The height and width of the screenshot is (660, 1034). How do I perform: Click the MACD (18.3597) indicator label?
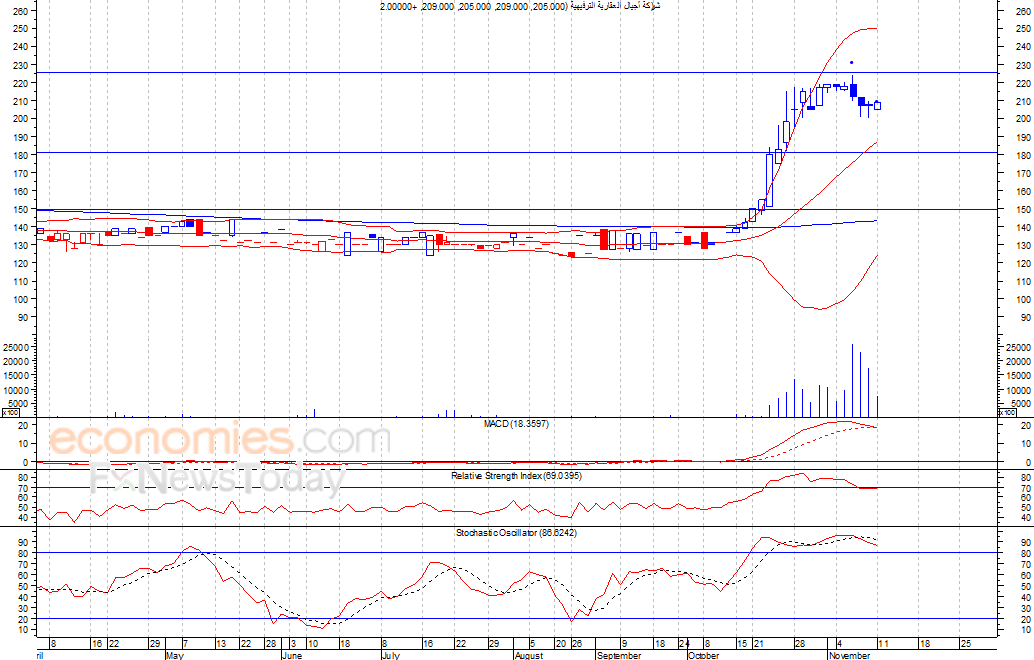(x=516, y=424)
